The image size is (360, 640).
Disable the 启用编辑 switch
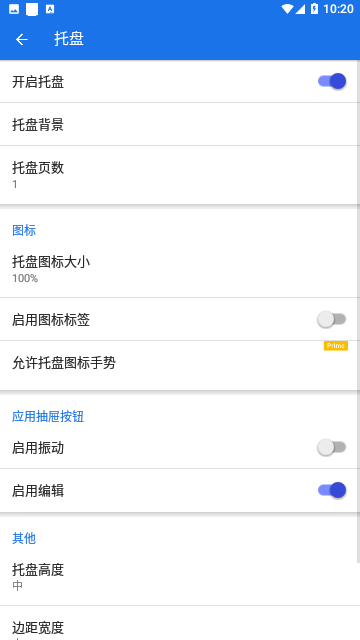332,490
